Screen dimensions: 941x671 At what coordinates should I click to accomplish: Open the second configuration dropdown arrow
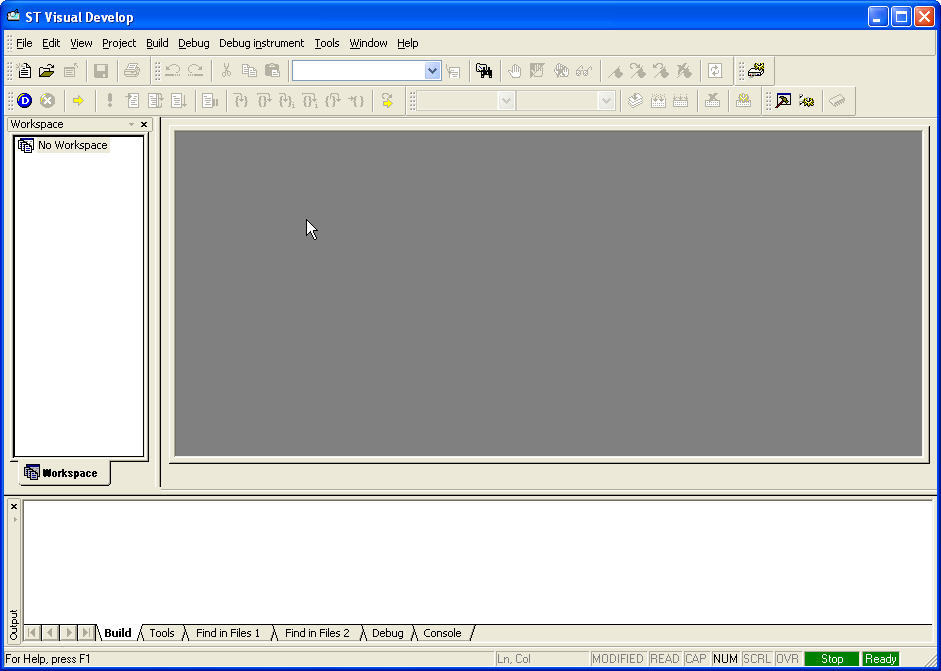(607, 101)
